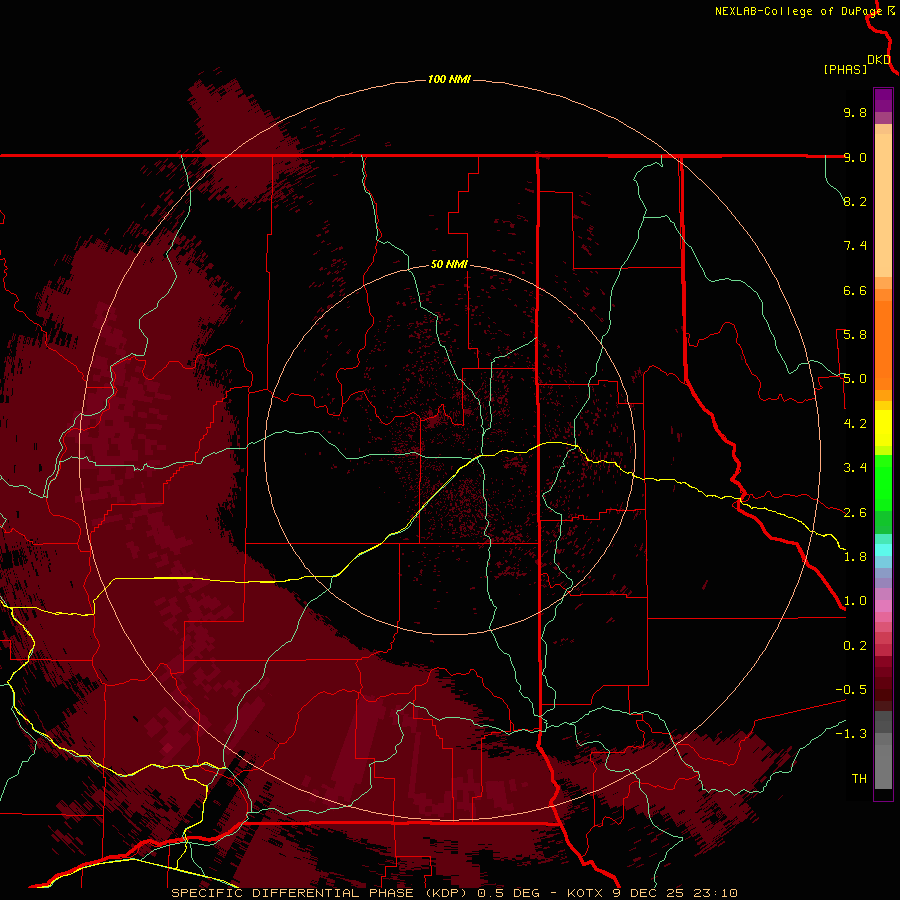
Task: Pick the bright green segment of the color bar
Action: [883, 483]
